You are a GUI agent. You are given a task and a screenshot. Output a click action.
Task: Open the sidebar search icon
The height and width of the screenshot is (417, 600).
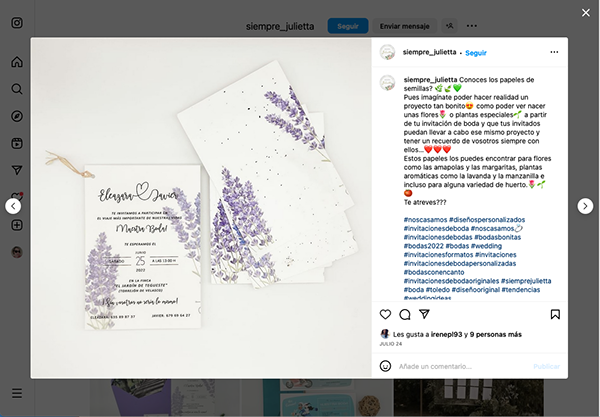point(17,89)
